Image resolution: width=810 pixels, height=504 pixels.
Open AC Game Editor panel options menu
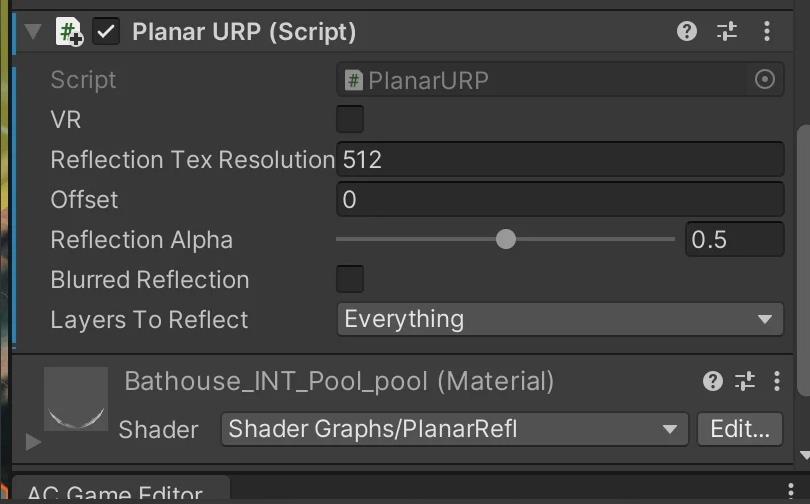[x=791, y=490]
